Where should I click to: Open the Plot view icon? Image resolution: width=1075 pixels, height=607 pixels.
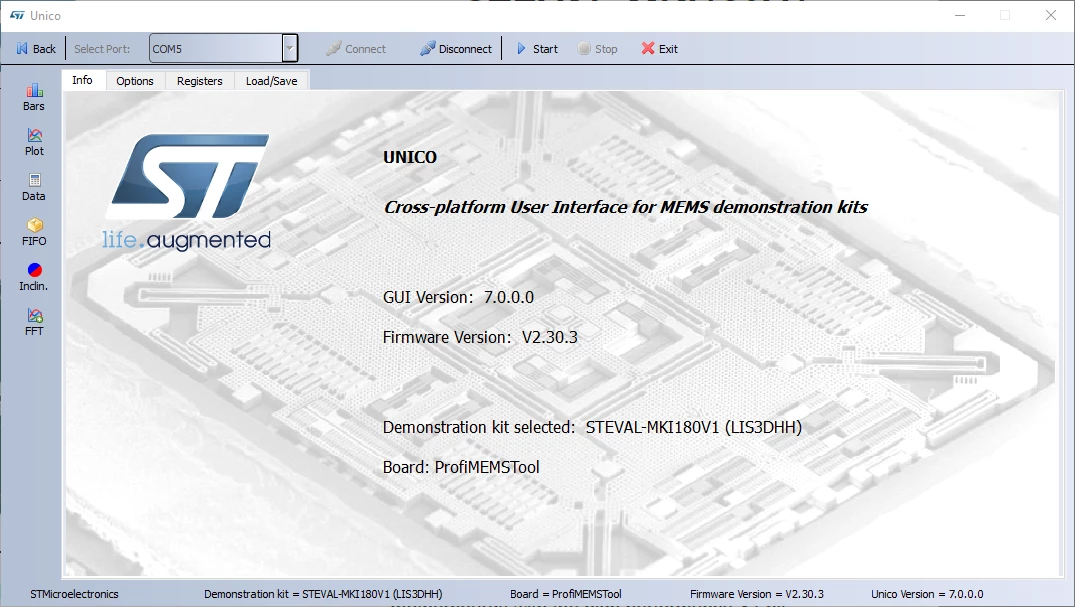pyautogui.click(x=34, y=135)
